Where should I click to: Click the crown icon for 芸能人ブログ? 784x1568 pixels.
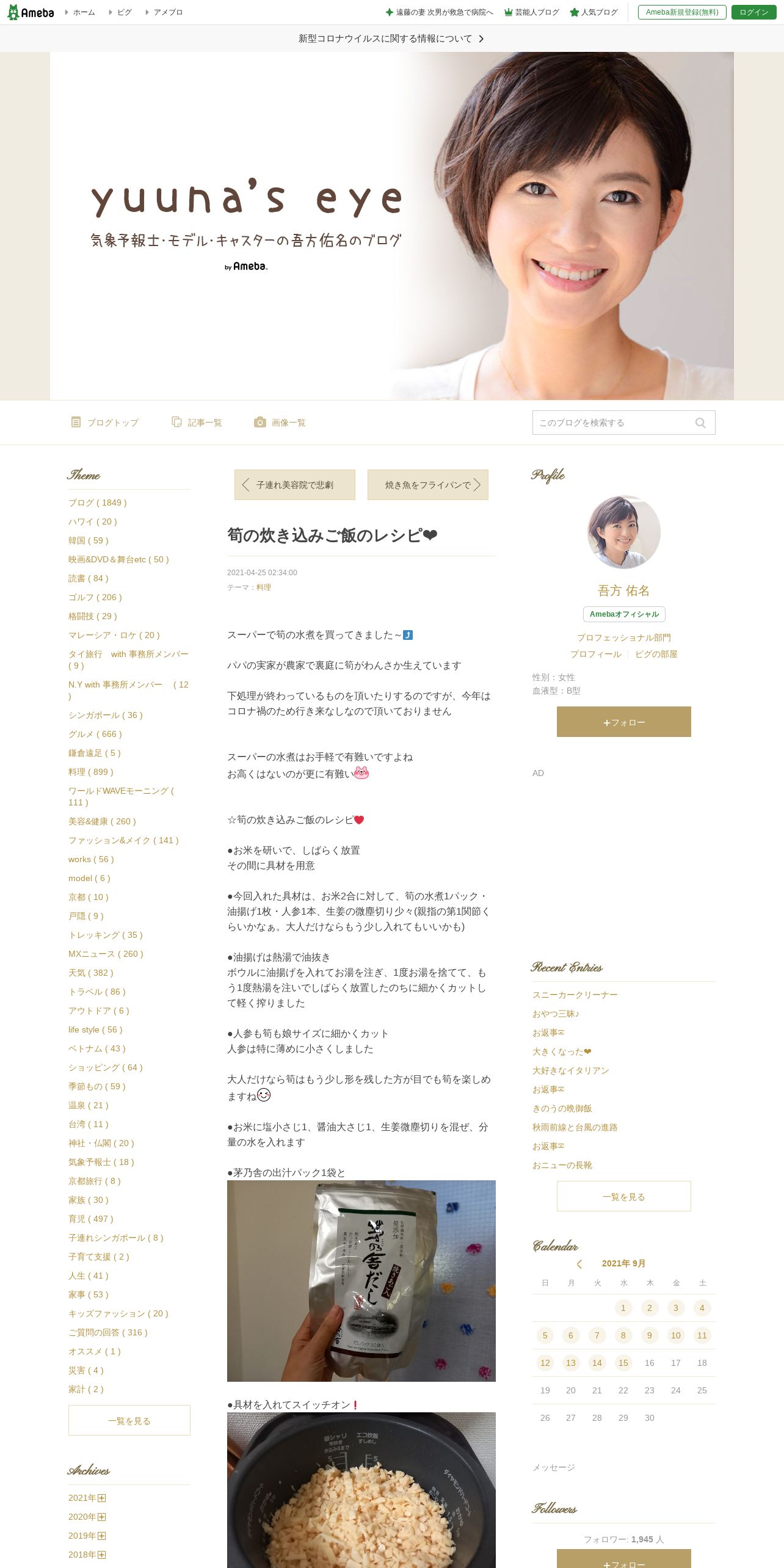(508, 12)
